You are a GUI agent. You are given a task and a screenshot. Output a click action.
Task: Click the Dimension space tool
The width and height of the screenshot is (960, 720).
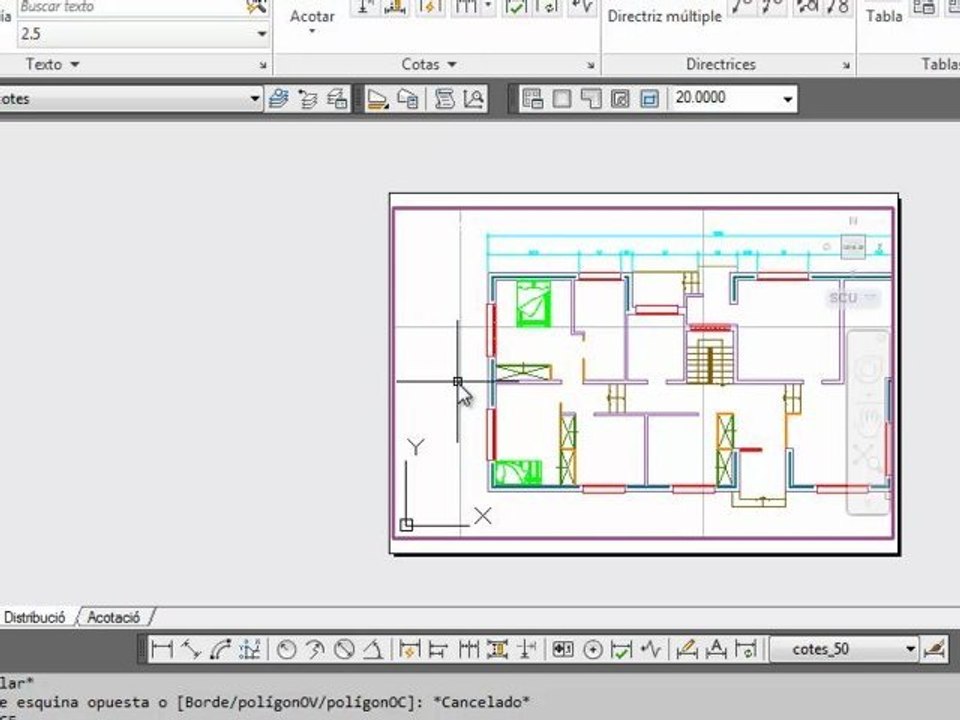click(498, 649)
